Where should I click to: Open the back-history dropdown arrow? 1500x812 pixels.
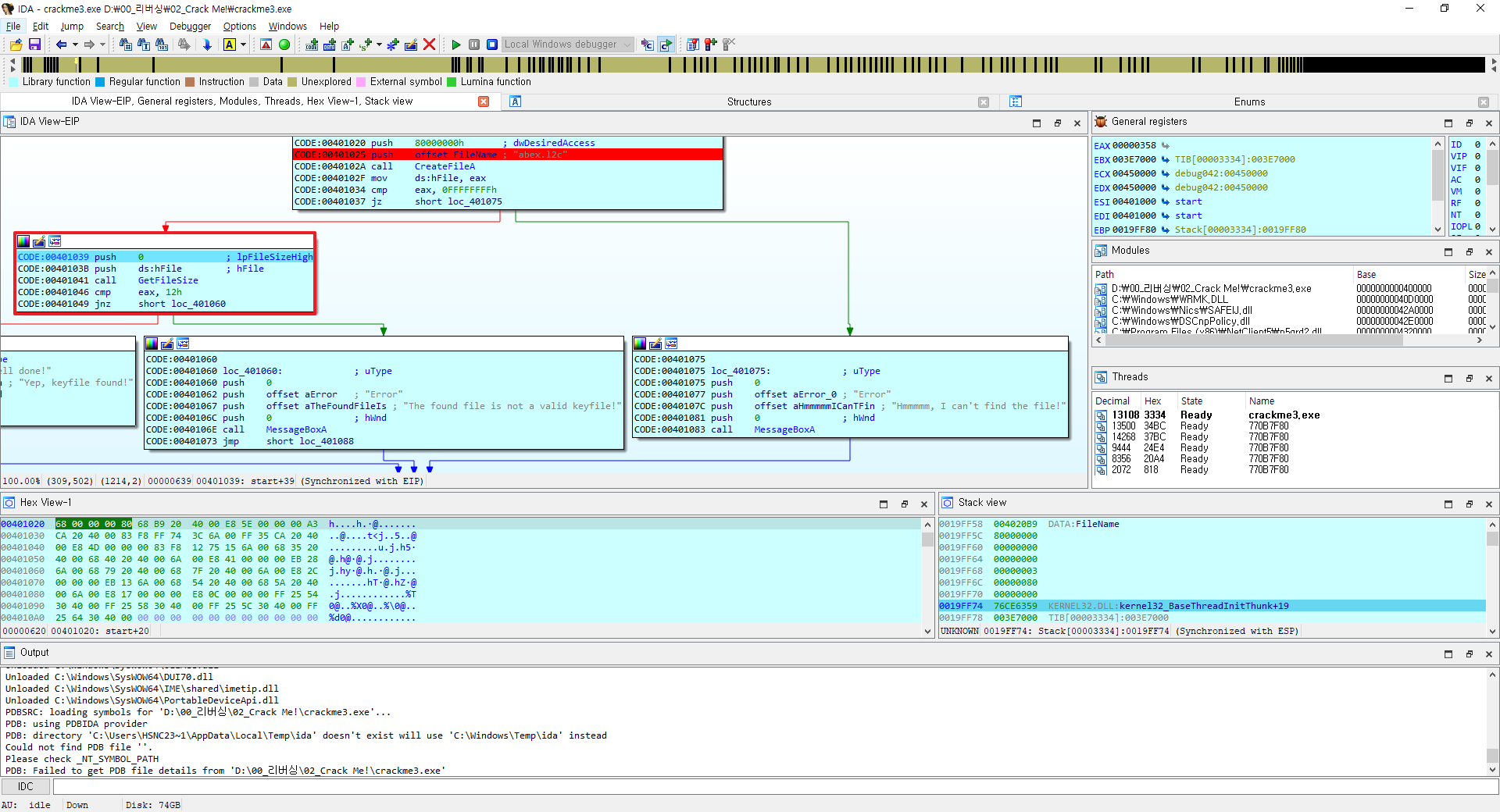point(75,45)
